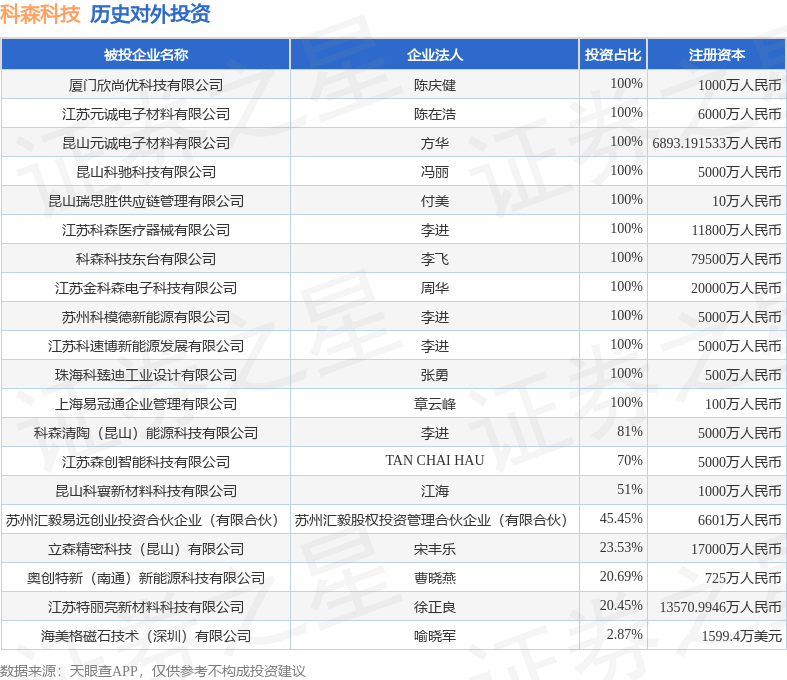Click 苏州科模德新能源有限公司 name

click(146, 317)
